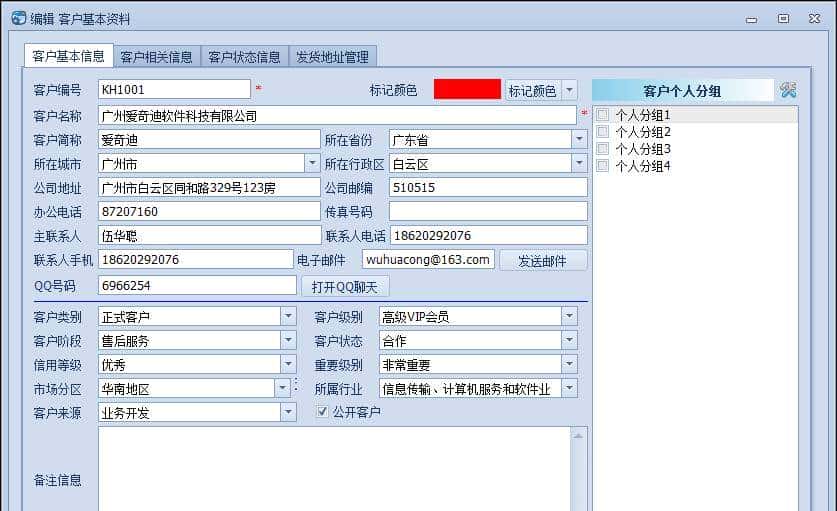Switch to 客户状态信息 tab
Image resolution: width=837 pixels, height=511 pixels.
(x=244, y=57)
